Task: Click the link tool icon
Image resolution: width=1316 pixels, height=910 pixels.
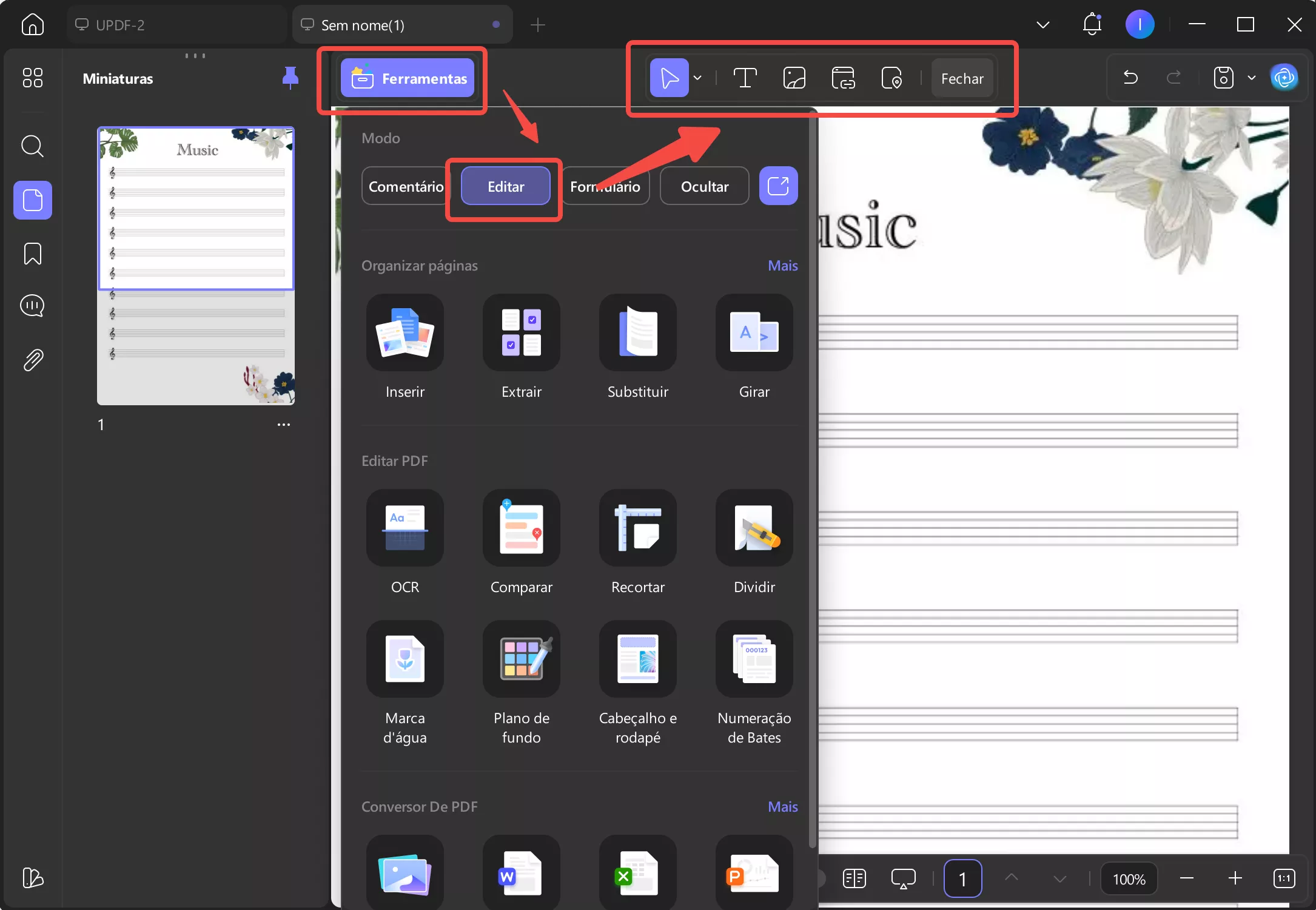Action: (x=843, y=78)
